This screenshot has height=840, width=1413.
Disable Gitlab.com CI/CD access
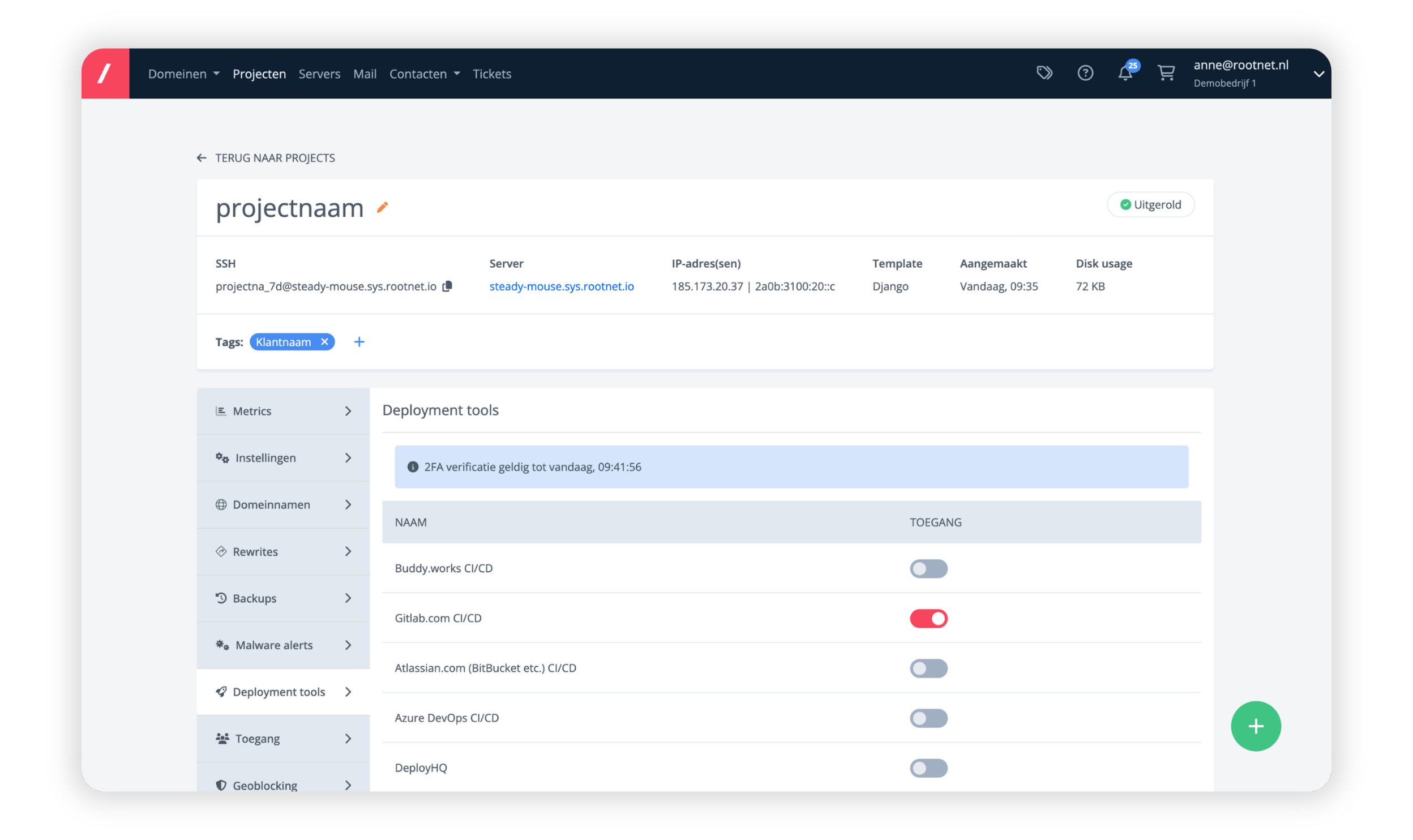coord(928,618)
